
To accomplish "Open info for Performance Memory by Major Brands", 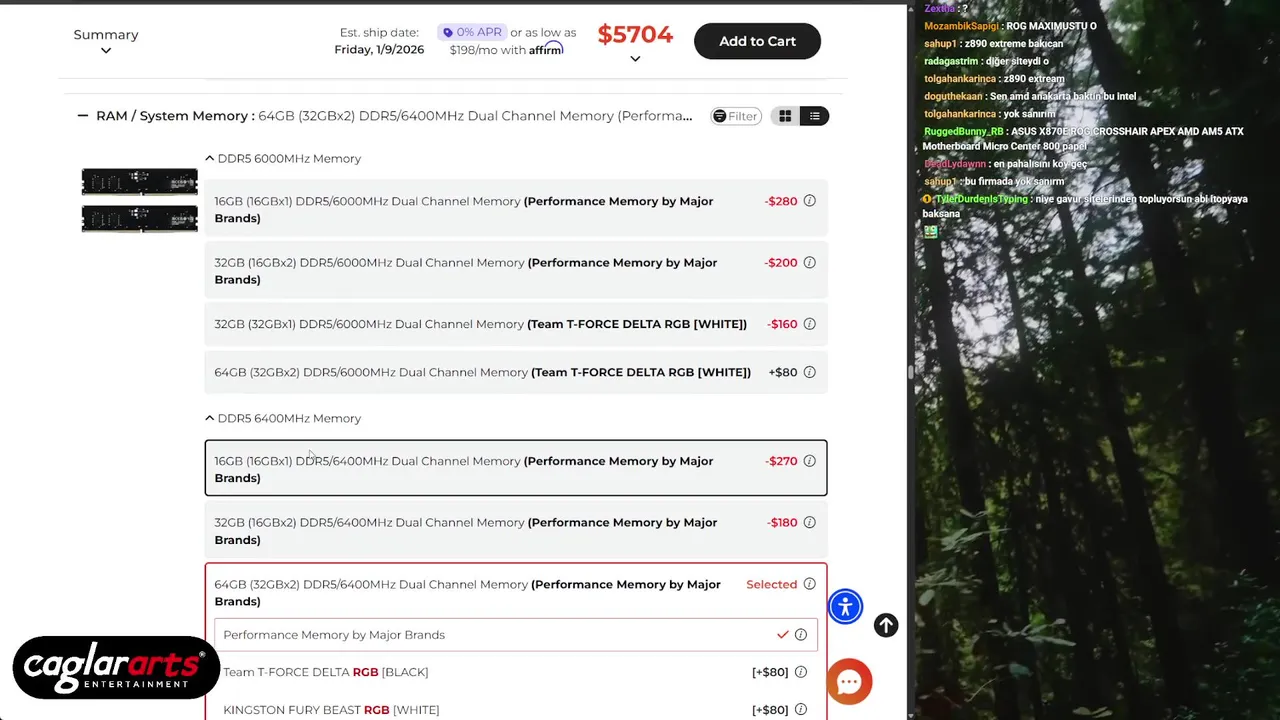I will 800,635.
